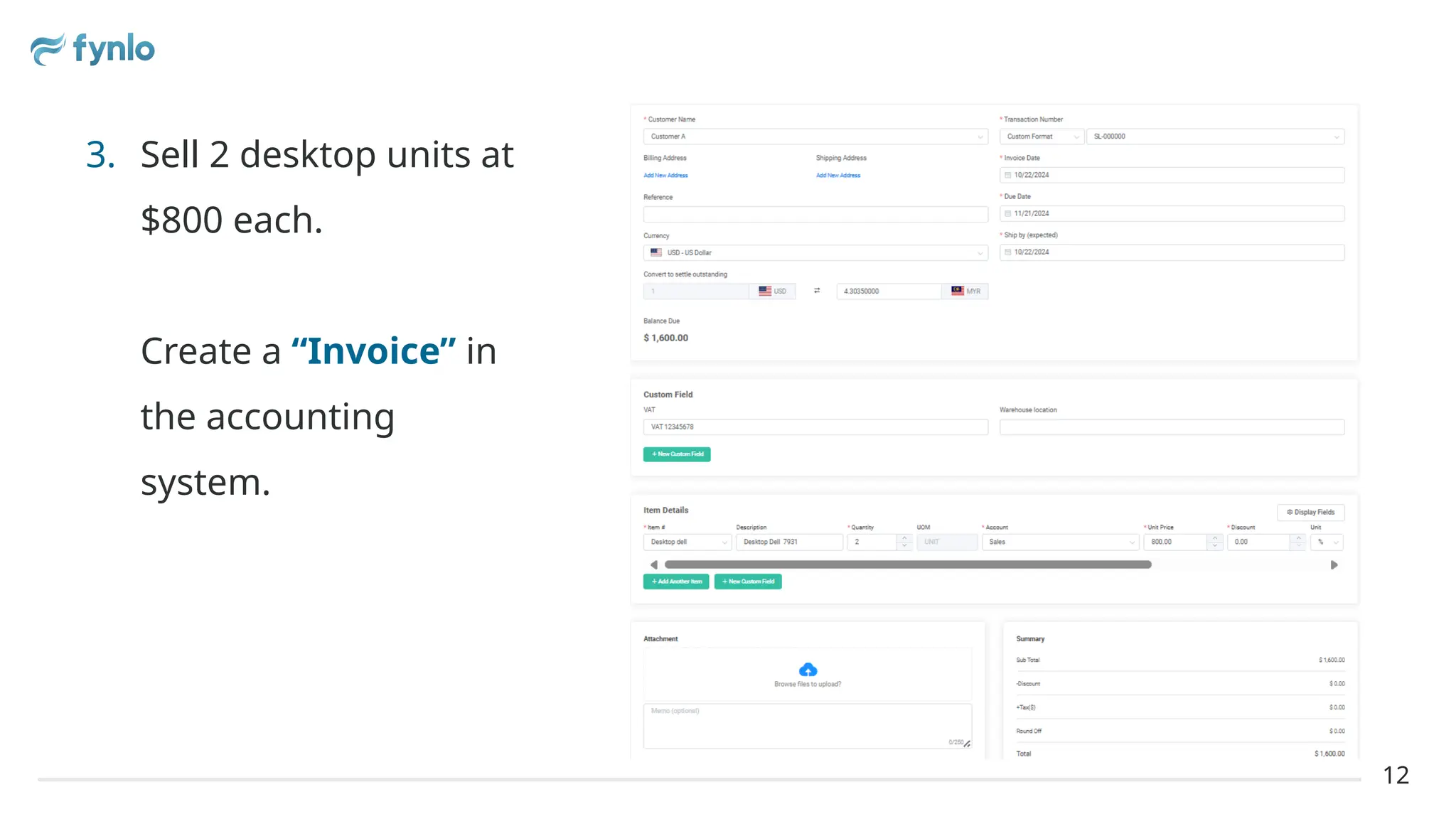The height and width of the screenshot is (819, 1456).
Task: Decrease the Unit Price with the down stepper
Action: 1215,546
